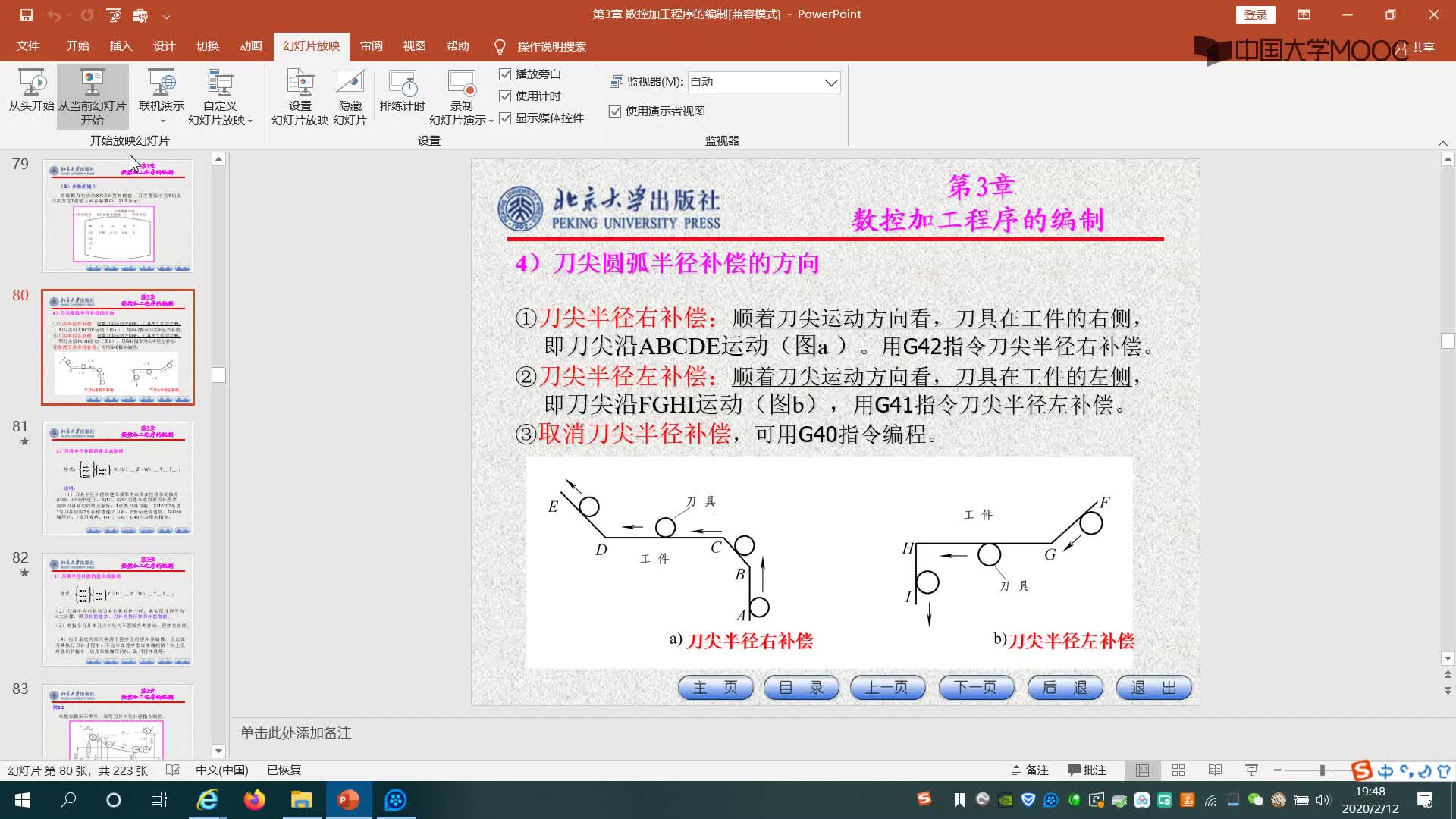The image size is (1456, 819).
Task: Click slide 81 thumbnail in panel
Action: pos(117,478)
